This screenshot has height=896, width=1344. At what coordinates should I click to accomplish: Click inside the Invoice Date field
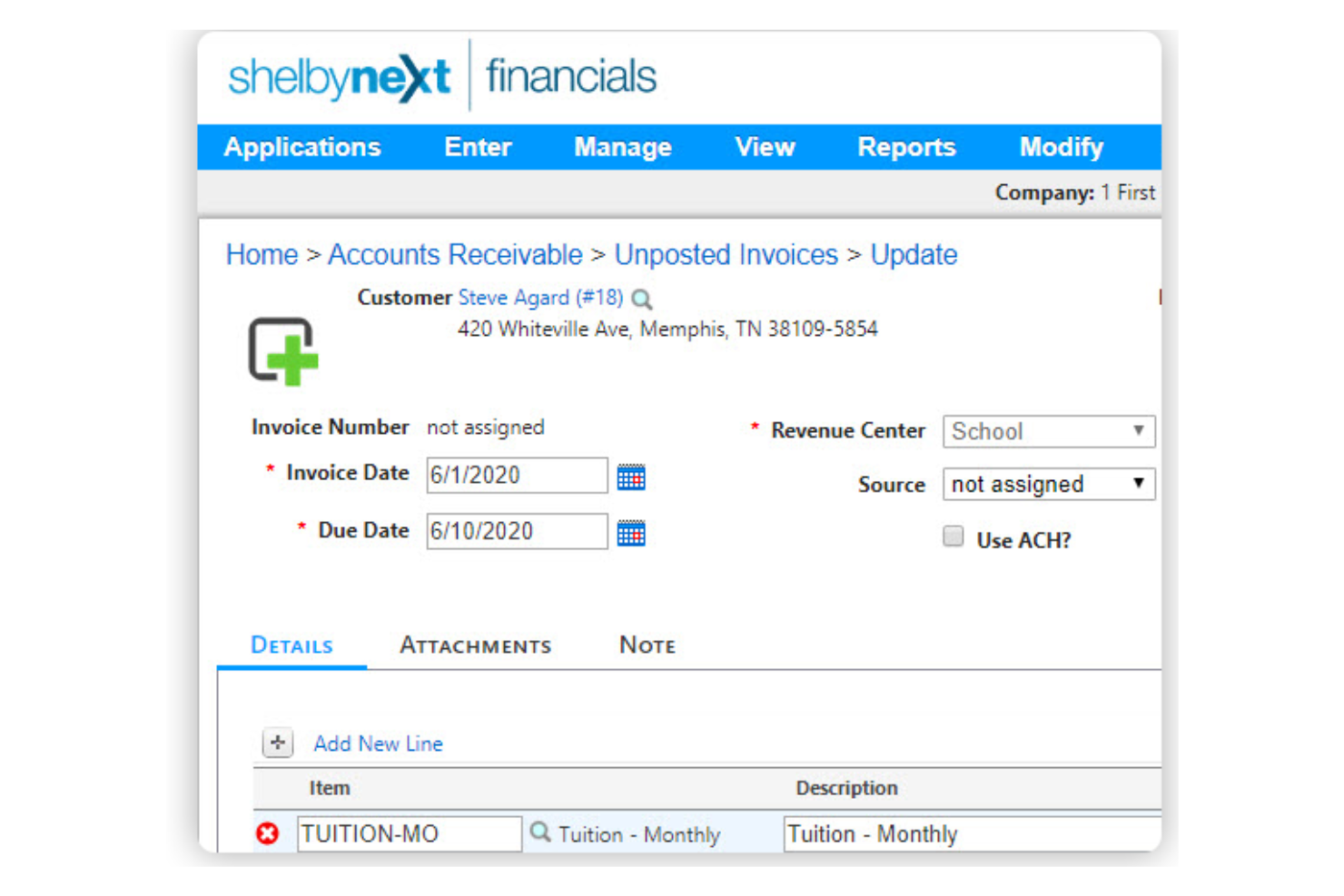pyautogui.click(x=516, y=475)
